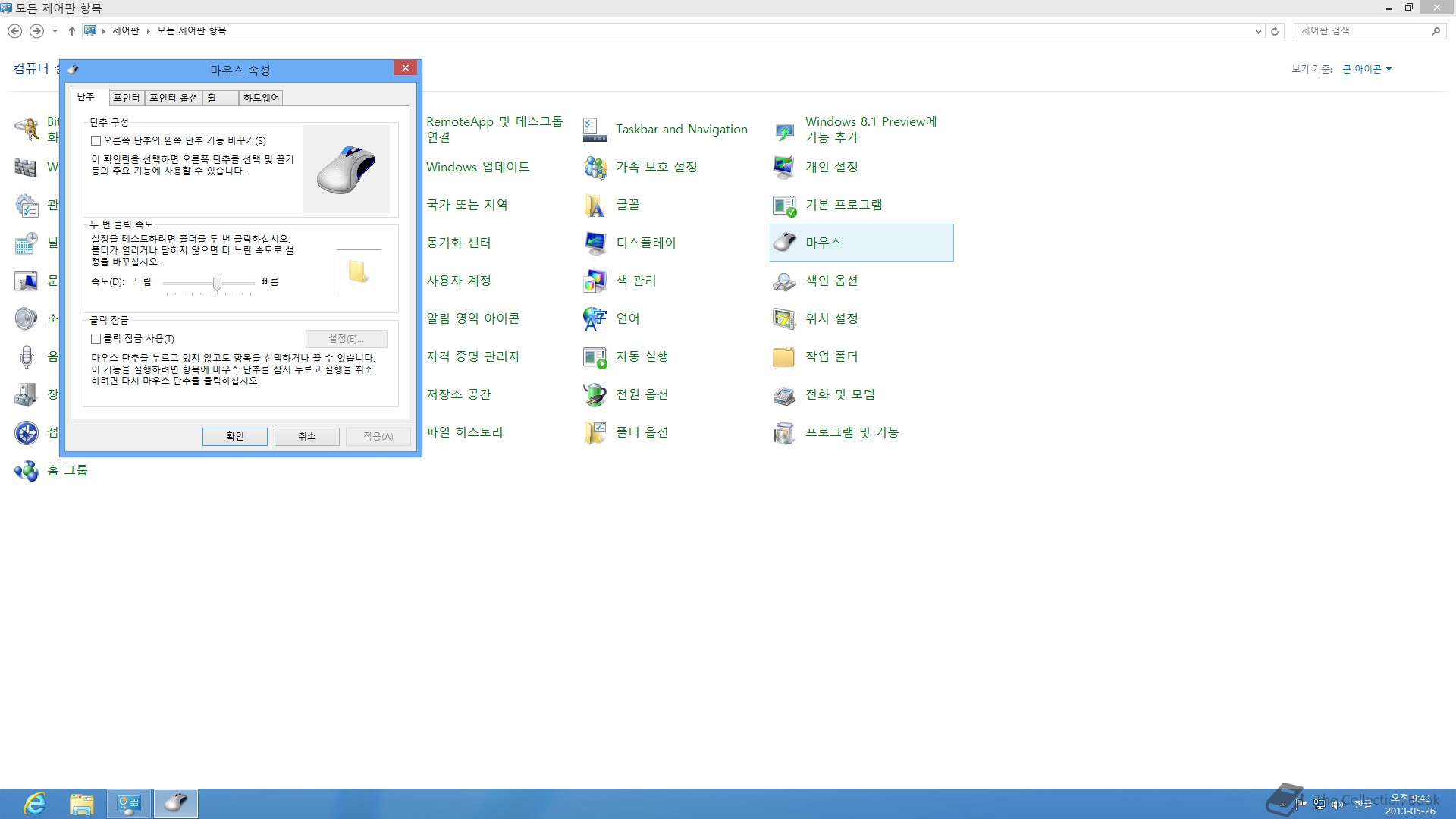Open the Taskbar and Navigation icon
The height and width of the screenshot is (819, 1456).
[595, 129]
